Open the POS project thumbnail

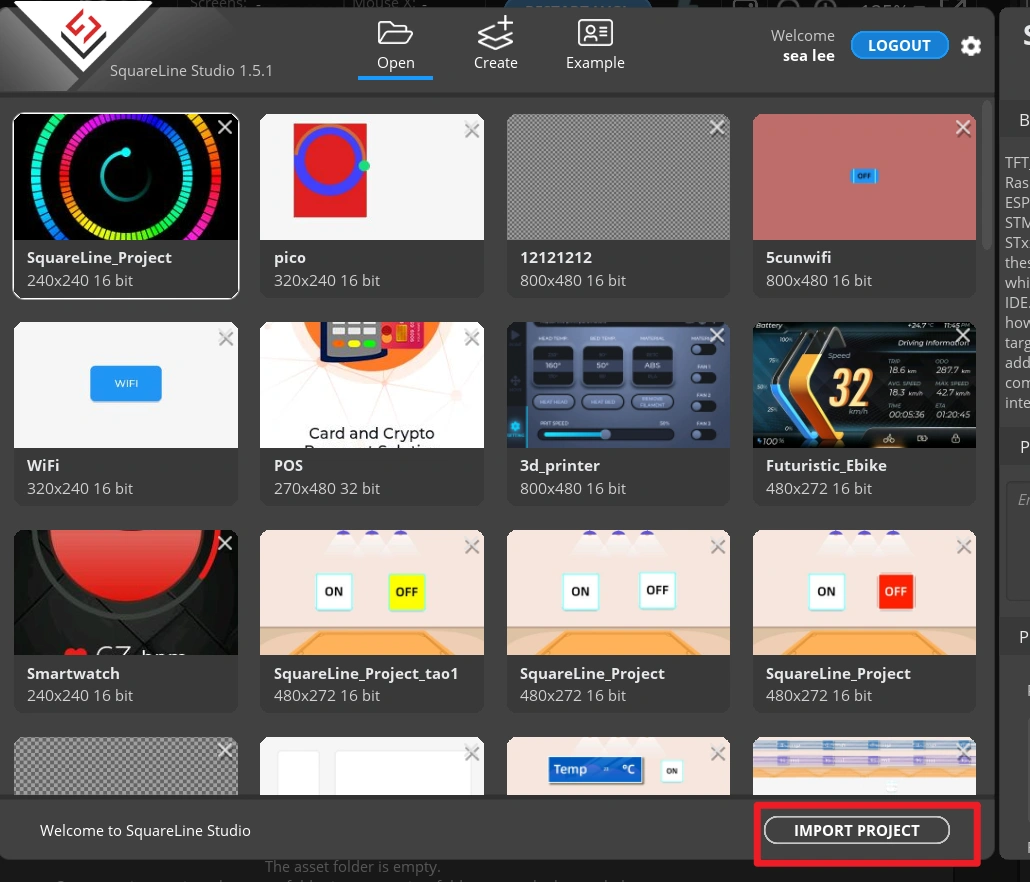pyautogui.click(x=372, y=385)
